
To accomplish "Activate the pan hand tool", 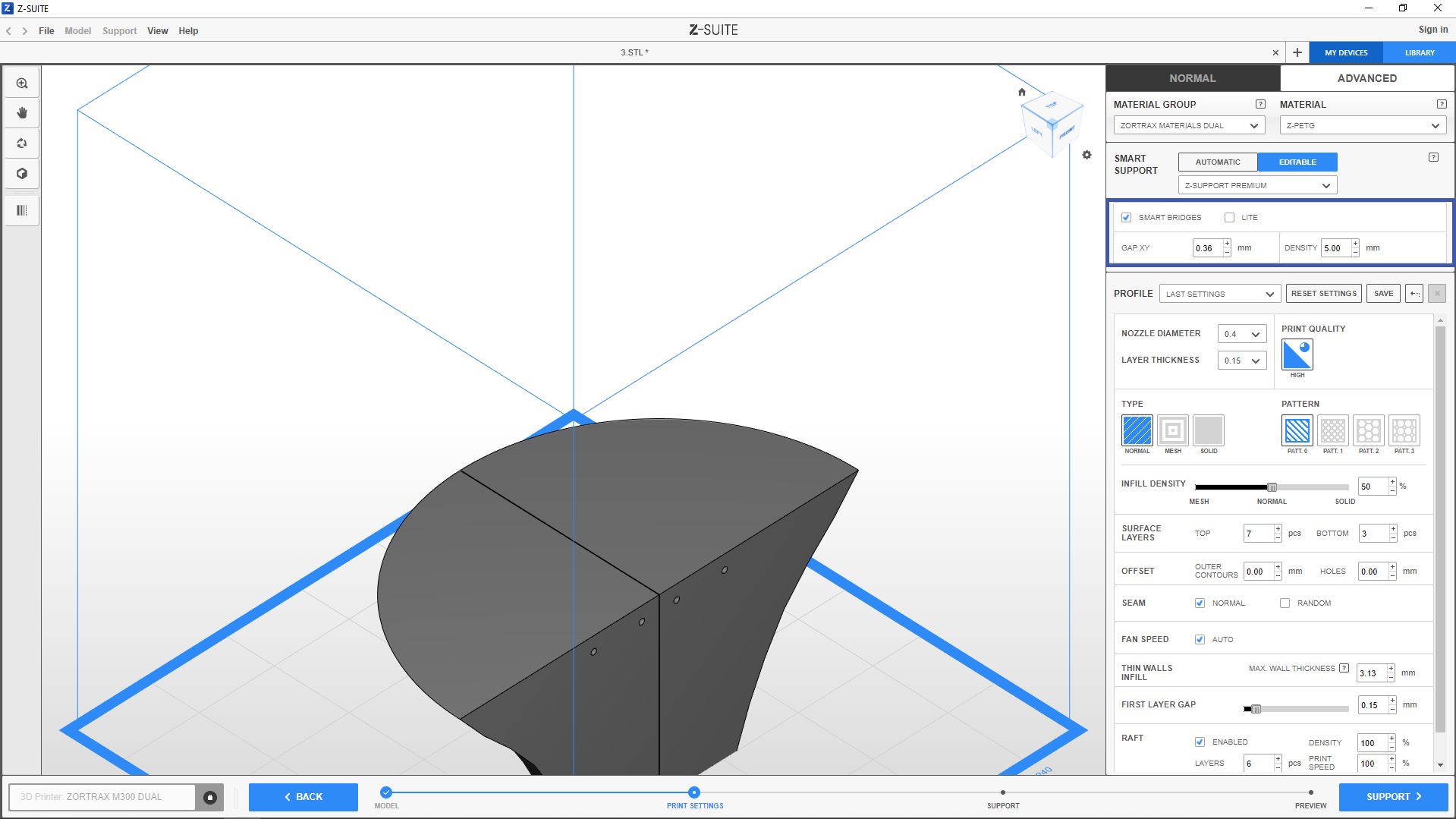I will pos(22,113).
